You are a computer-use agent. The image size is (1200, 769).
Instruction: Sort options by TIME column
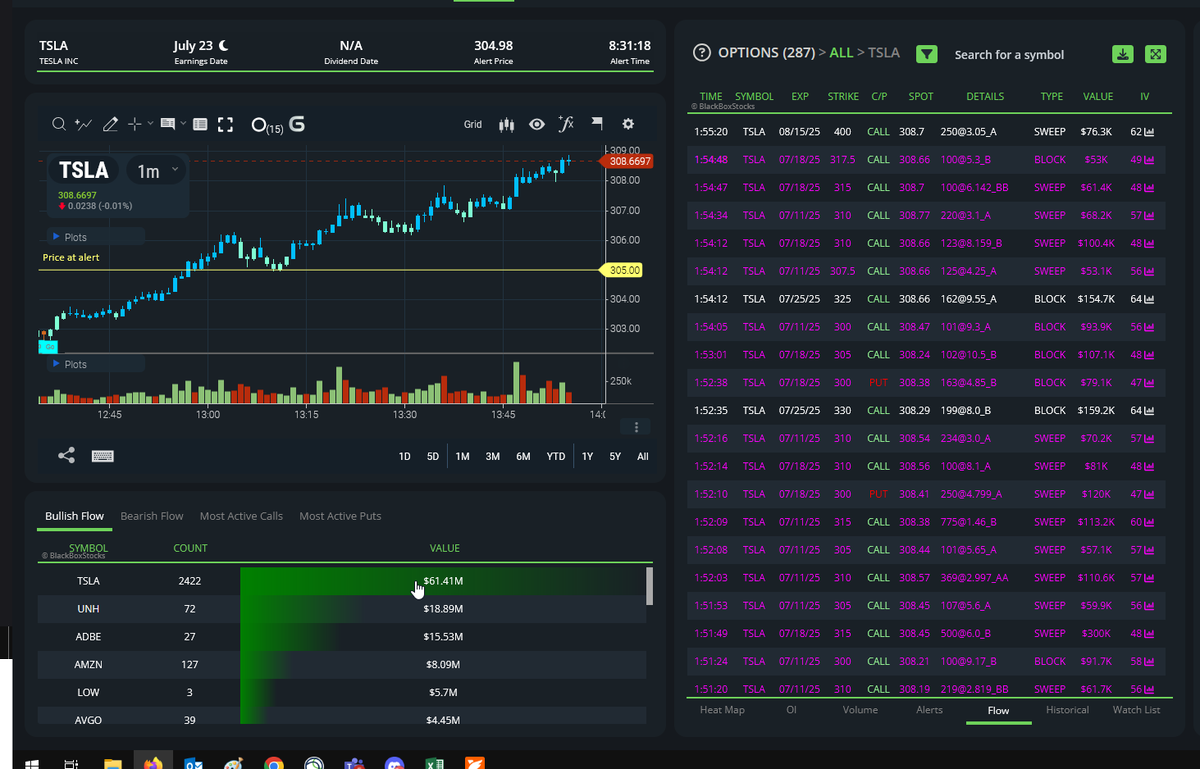[711, 97]
